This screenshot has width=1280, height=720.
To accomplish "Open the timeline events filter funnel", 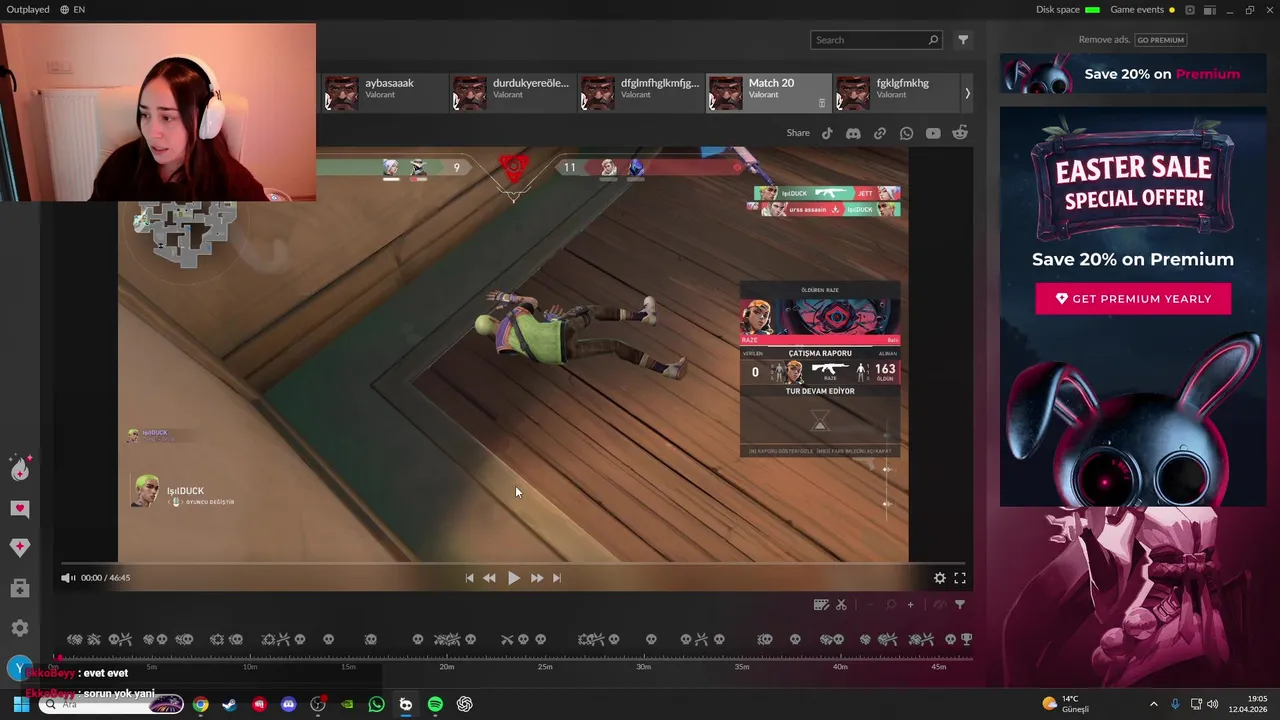I will (x=960, y=604).
